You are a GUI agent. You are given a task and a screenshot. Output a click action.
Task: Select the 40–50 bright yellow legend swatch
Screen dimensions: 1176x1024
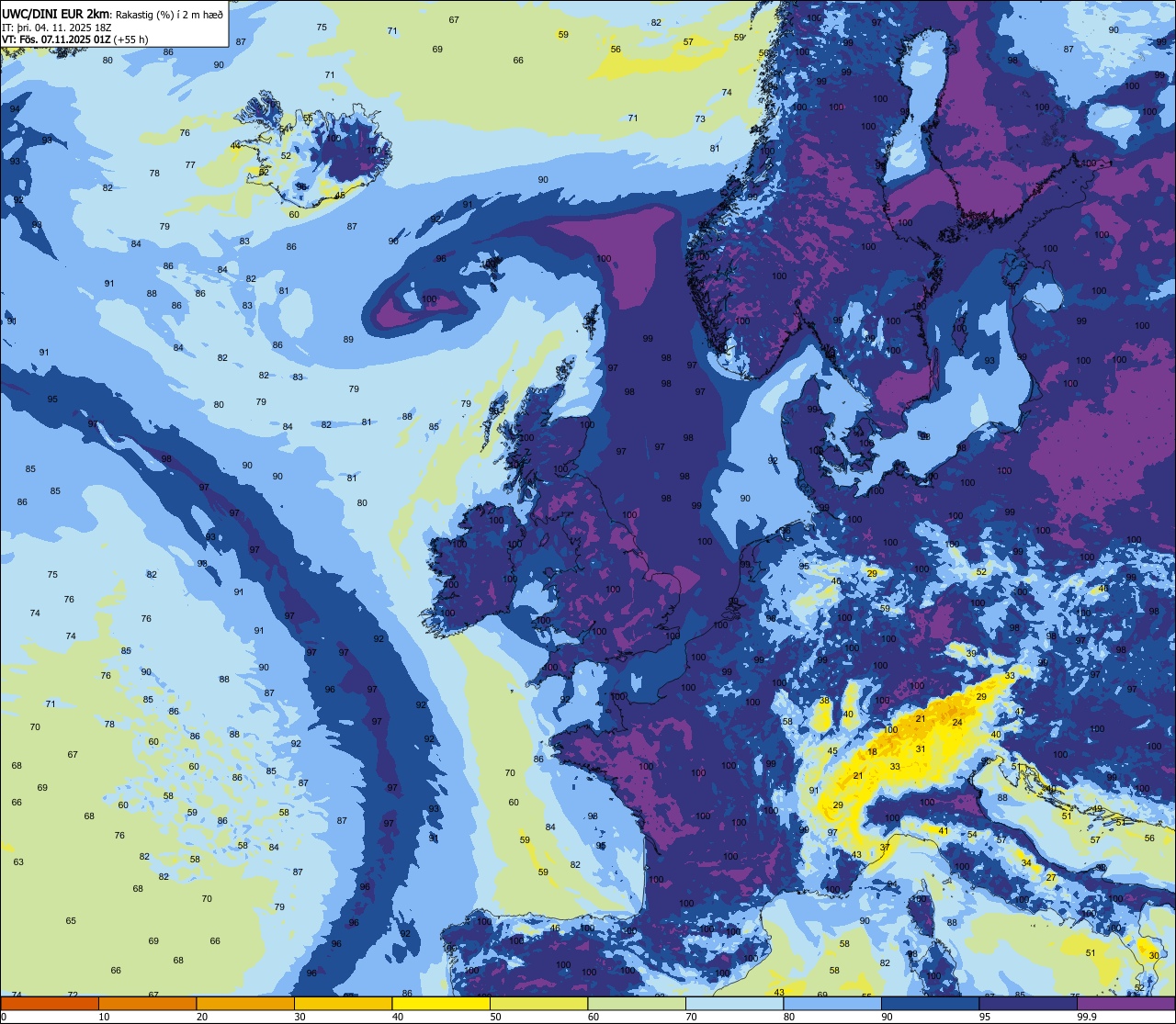click(x=441, y=1003)
